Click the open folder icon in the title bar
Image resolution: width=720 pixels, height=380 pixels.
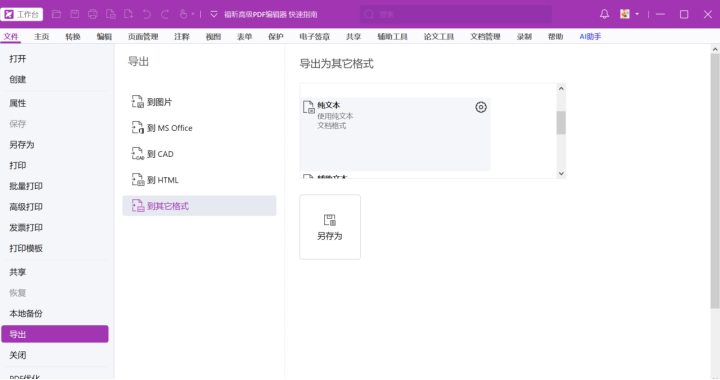tap(56, 14)
